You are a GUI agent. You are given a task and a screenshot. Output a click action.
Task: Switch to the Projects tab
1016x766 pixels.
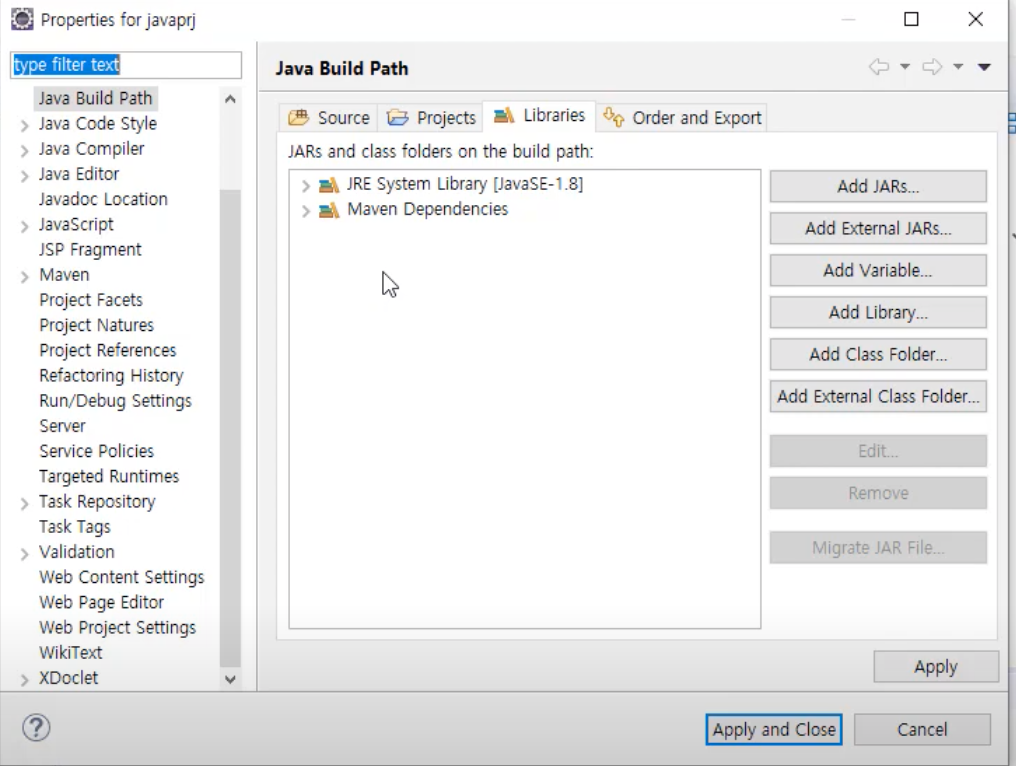(431, 118)
